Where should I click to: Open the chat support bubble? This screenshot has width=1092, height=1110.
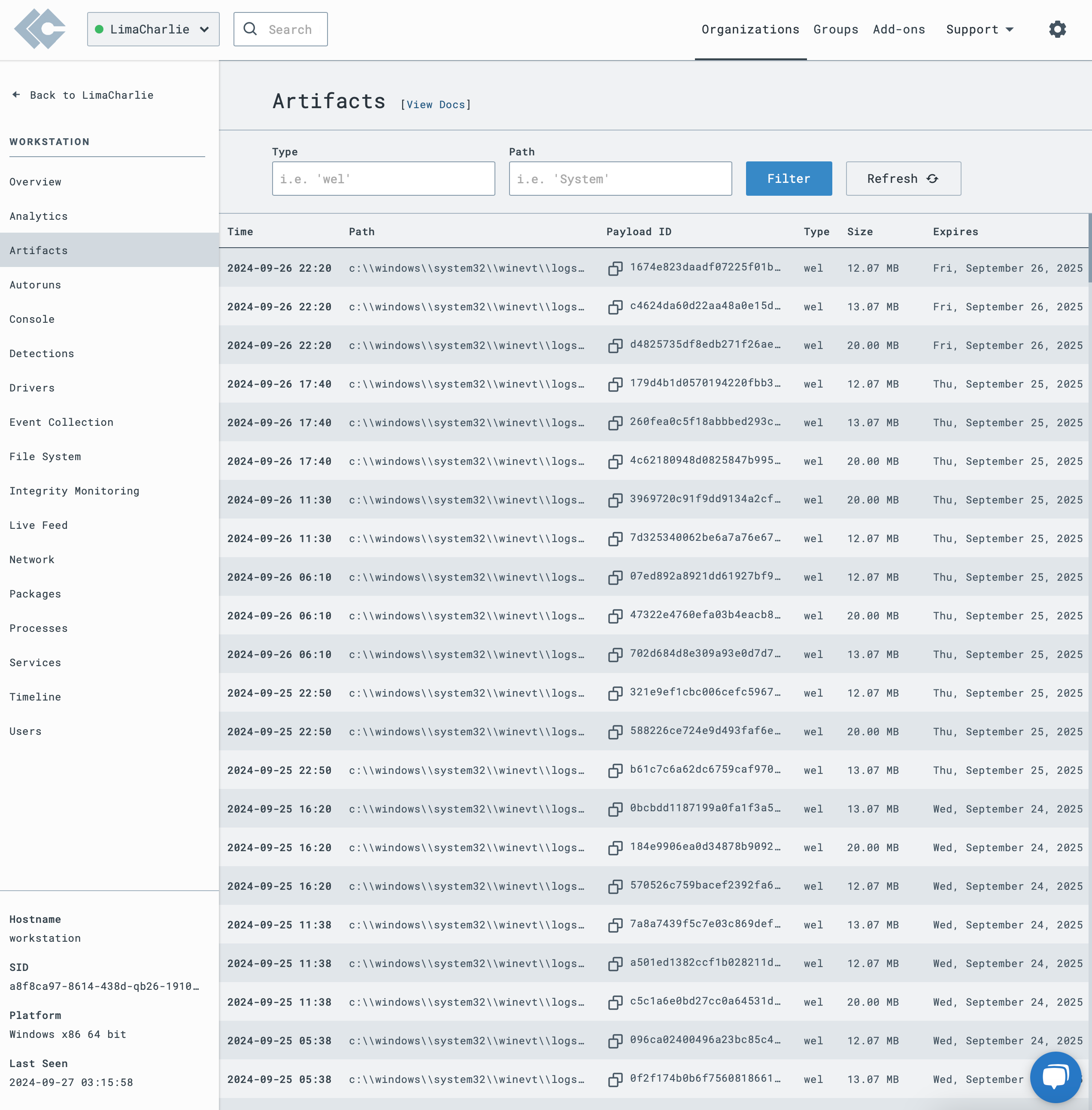click(x=1055, y=1077)
